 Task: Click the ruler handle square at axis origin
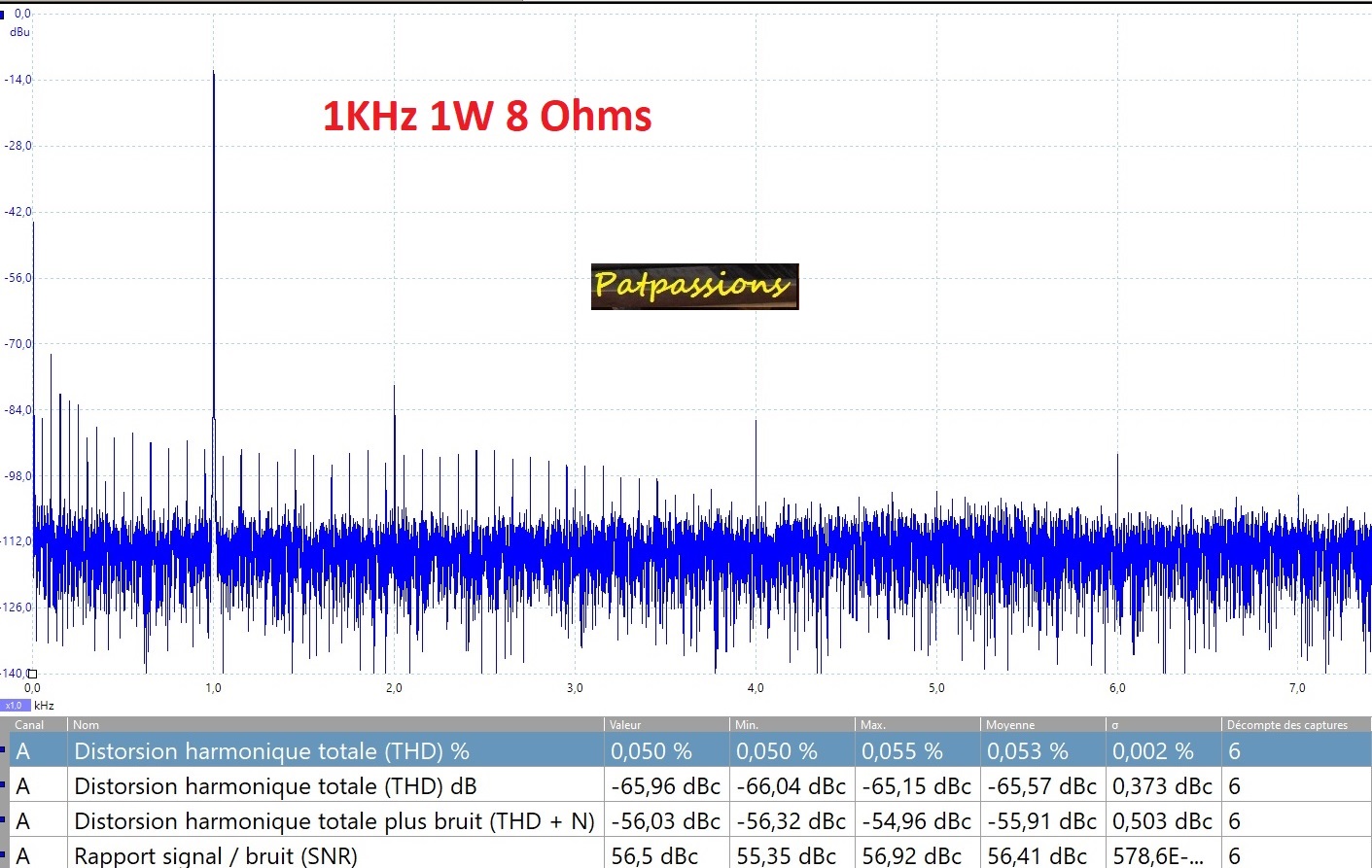point(32,674)
